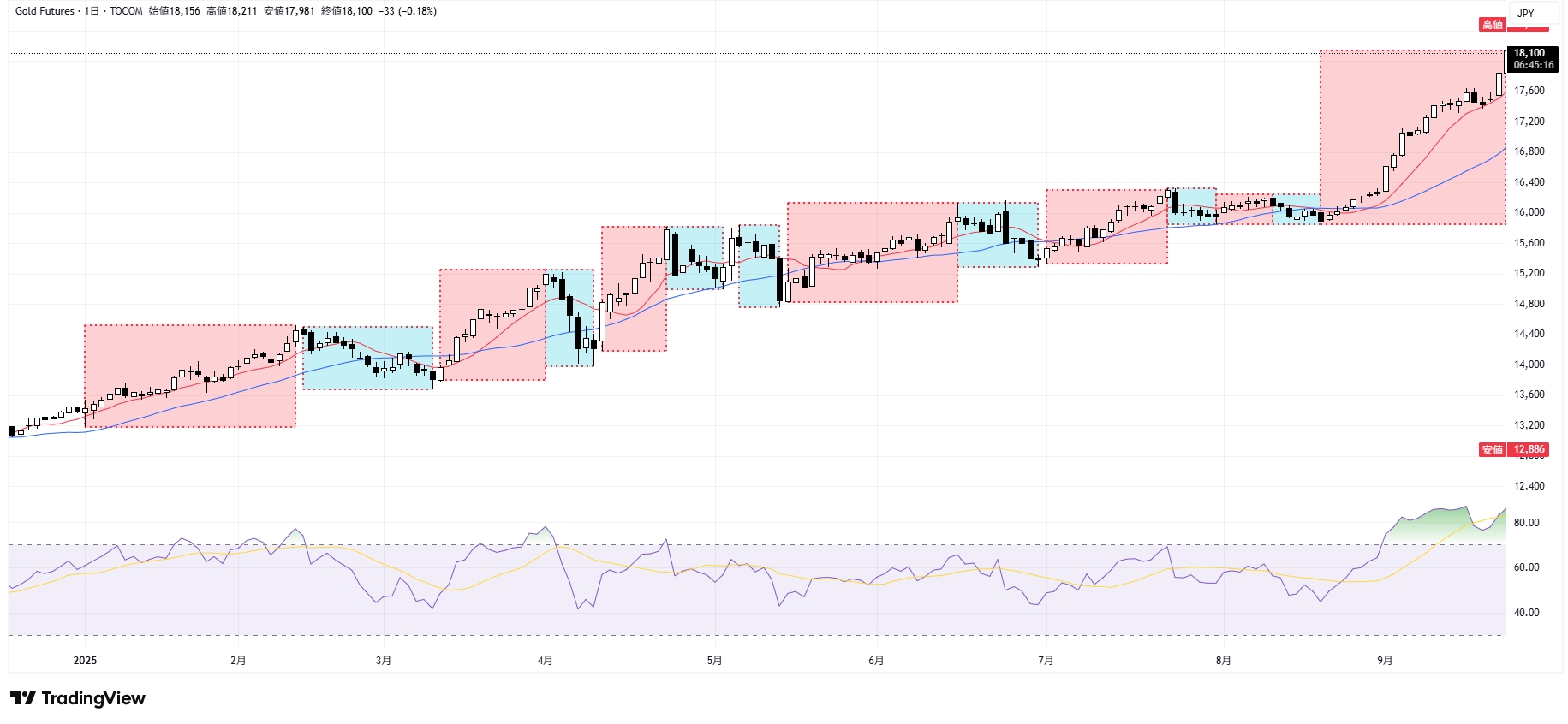Click the 6月 marker on time axis
Screen dimensions: 1568x724
tap(876, 661)
